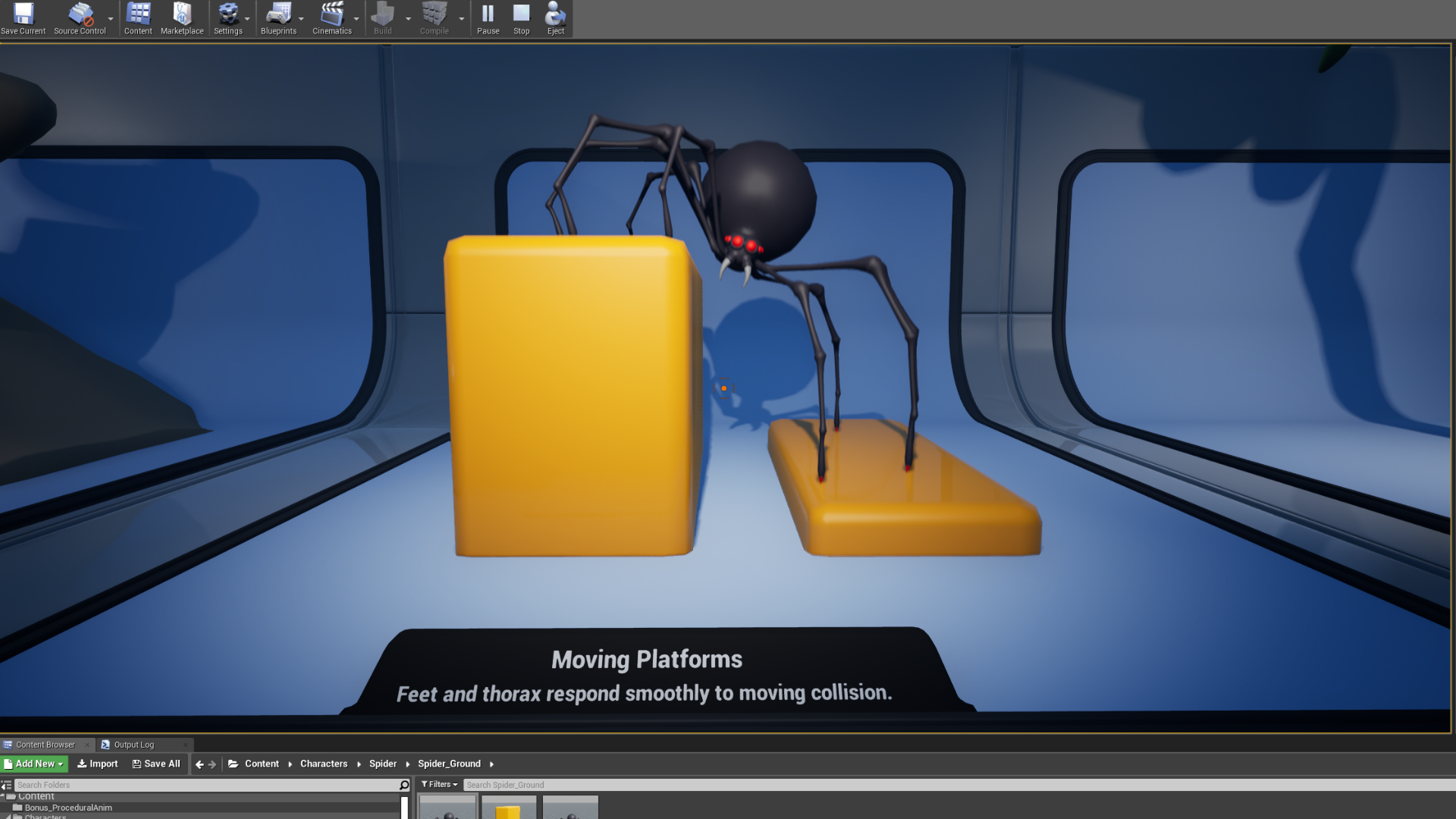Pause the running simulation
Viewport: 1456px width, 819px height.
[x=488, y=18]
